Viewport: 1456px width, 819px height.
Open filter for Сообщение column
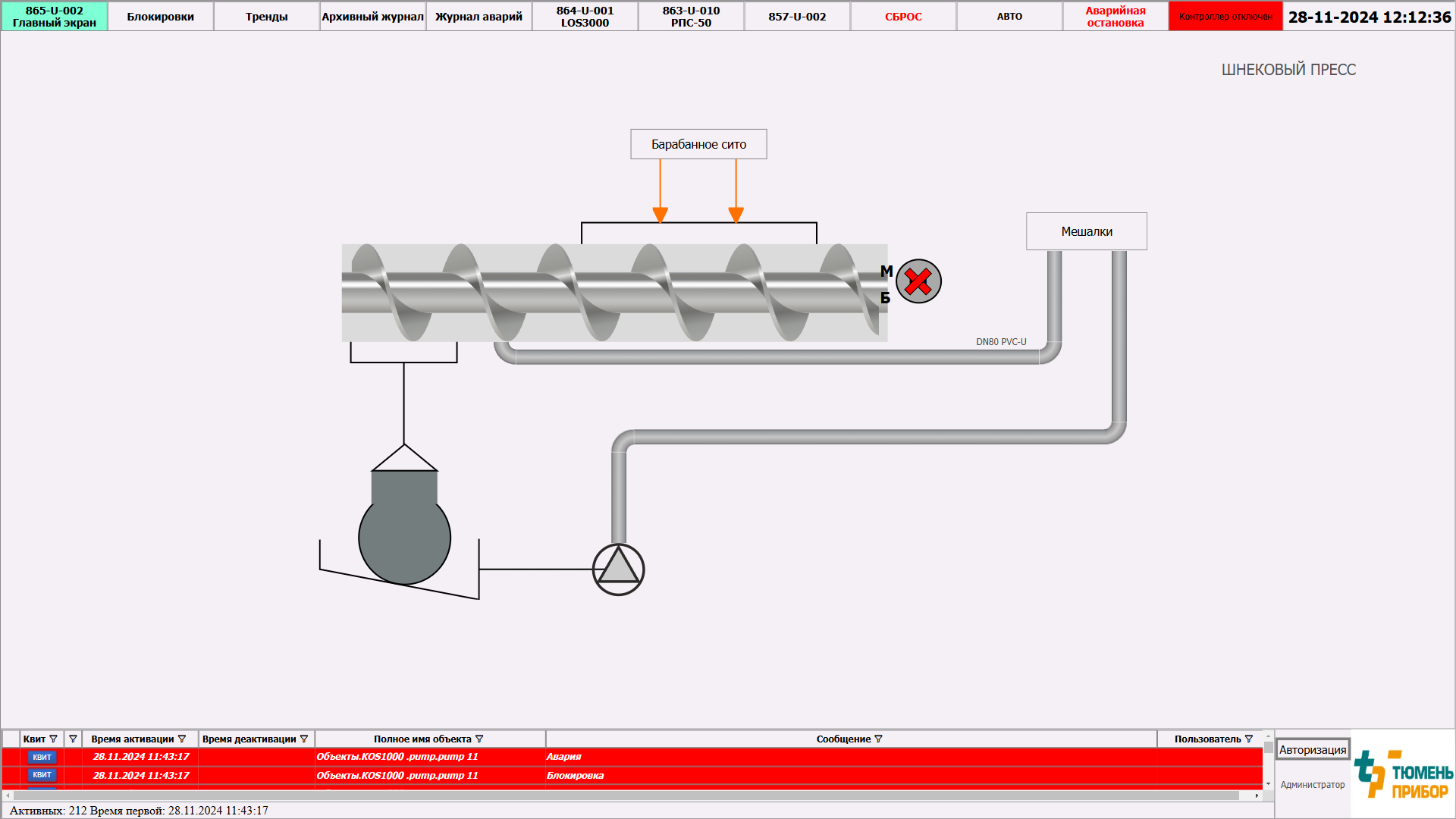tap(879, 739)
